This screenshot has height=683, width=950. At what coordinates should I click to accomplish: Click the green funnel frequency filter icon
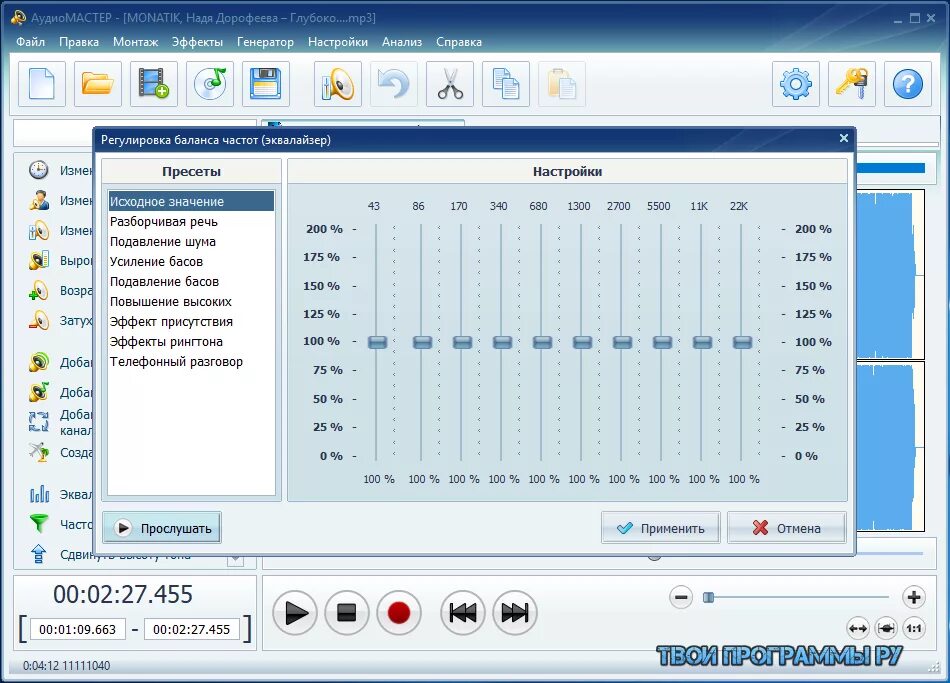tap(39, 524)
